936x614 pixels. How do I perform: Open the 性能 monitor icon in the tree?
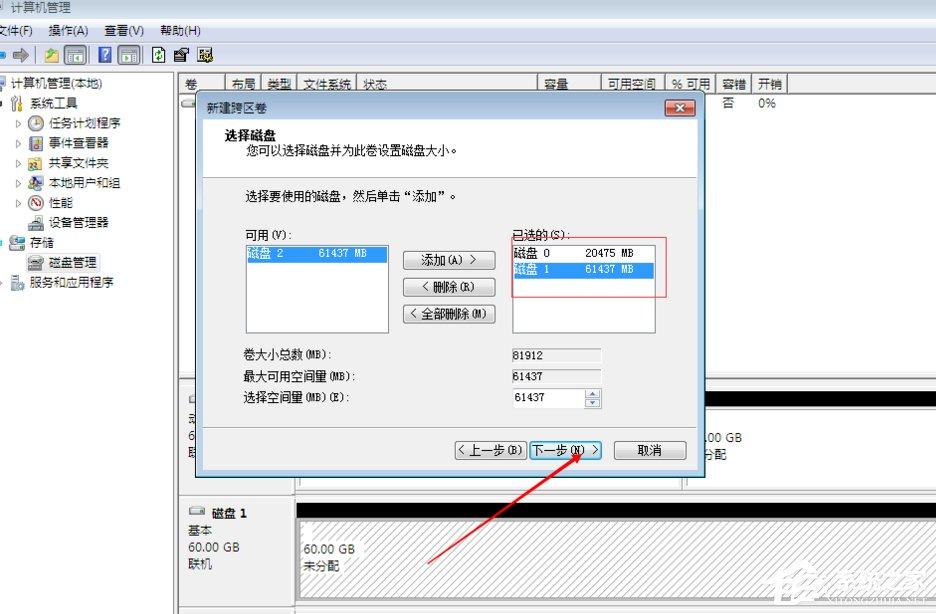(x=34, y=203)
